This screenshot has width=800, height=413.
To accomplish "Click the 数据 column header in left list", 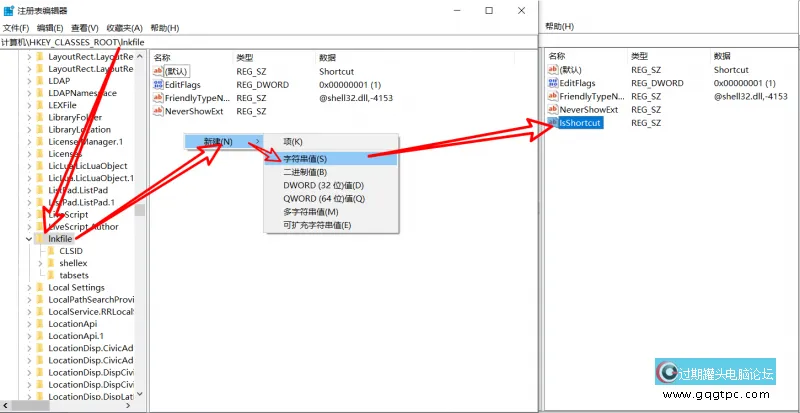I will click(x=327, y=57).
